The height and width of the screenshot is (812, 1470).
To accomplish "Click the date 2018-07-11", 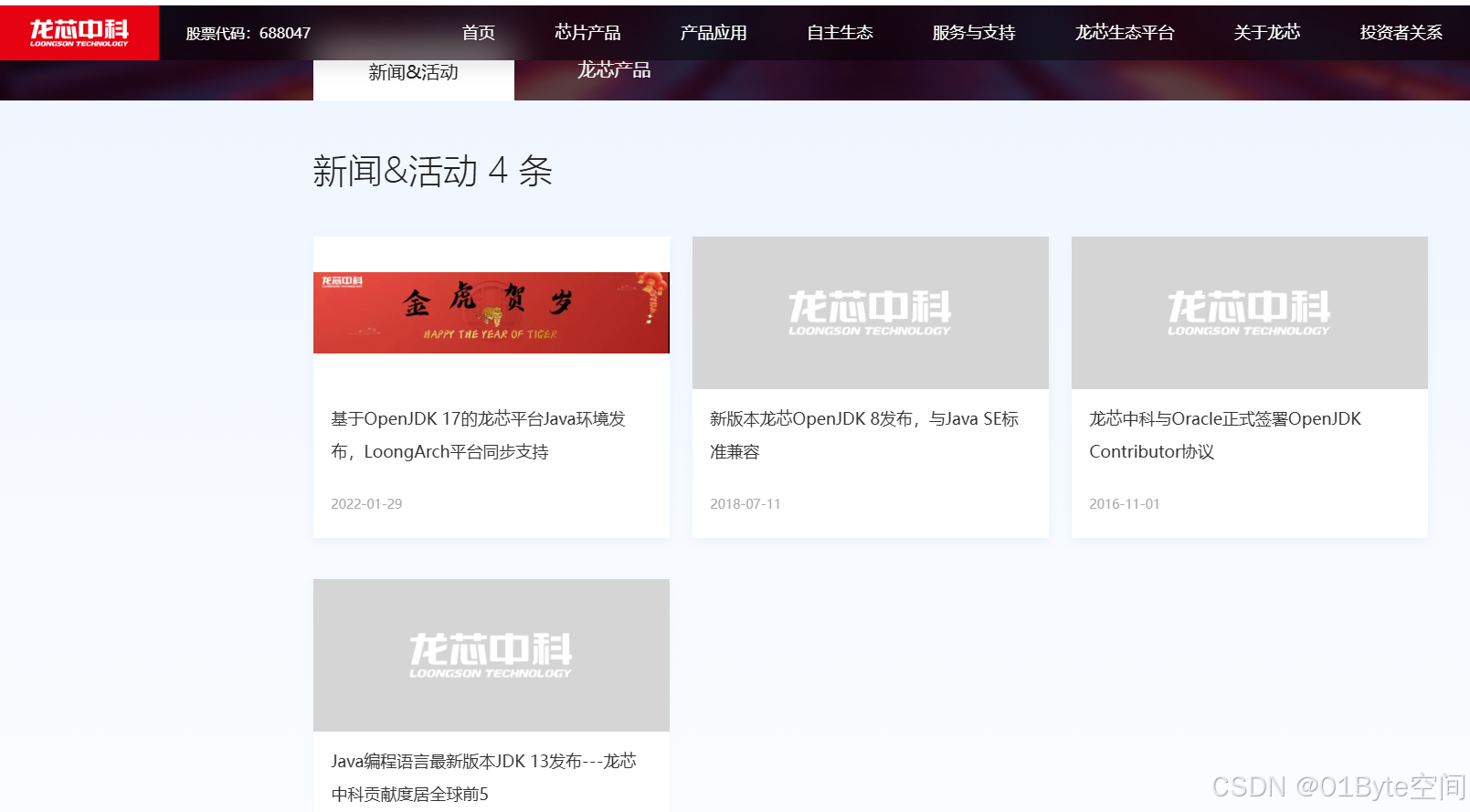I will 746,503.
